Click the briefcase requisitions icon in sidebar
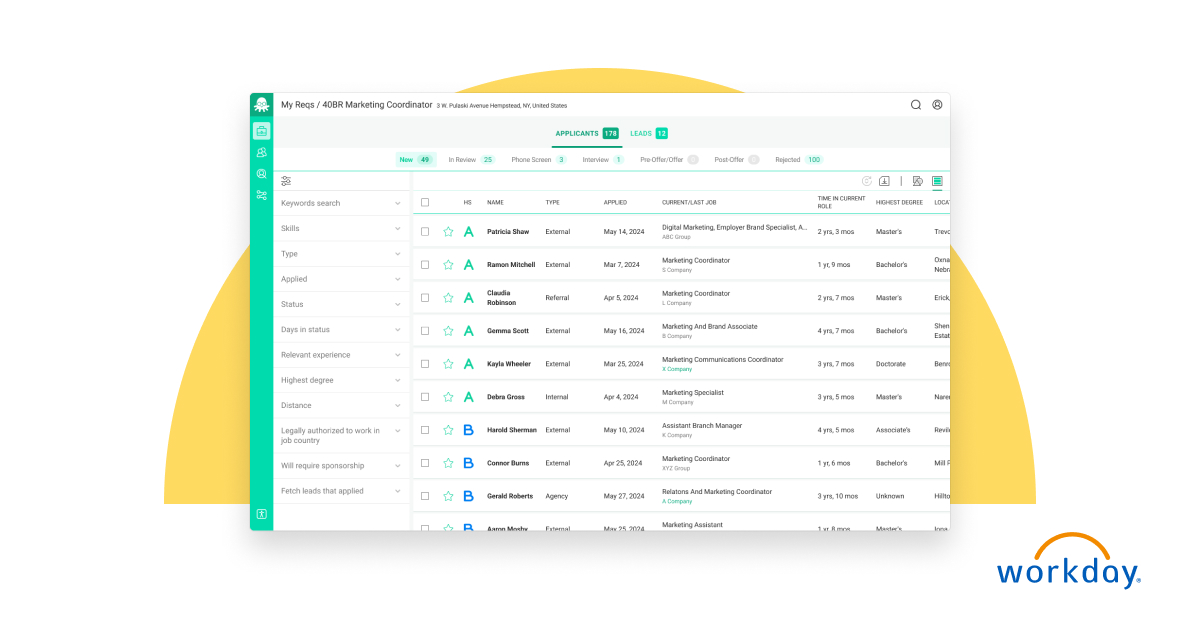Image resolution: width=1200 pixels, height=628 pixels. pos(261,131)
